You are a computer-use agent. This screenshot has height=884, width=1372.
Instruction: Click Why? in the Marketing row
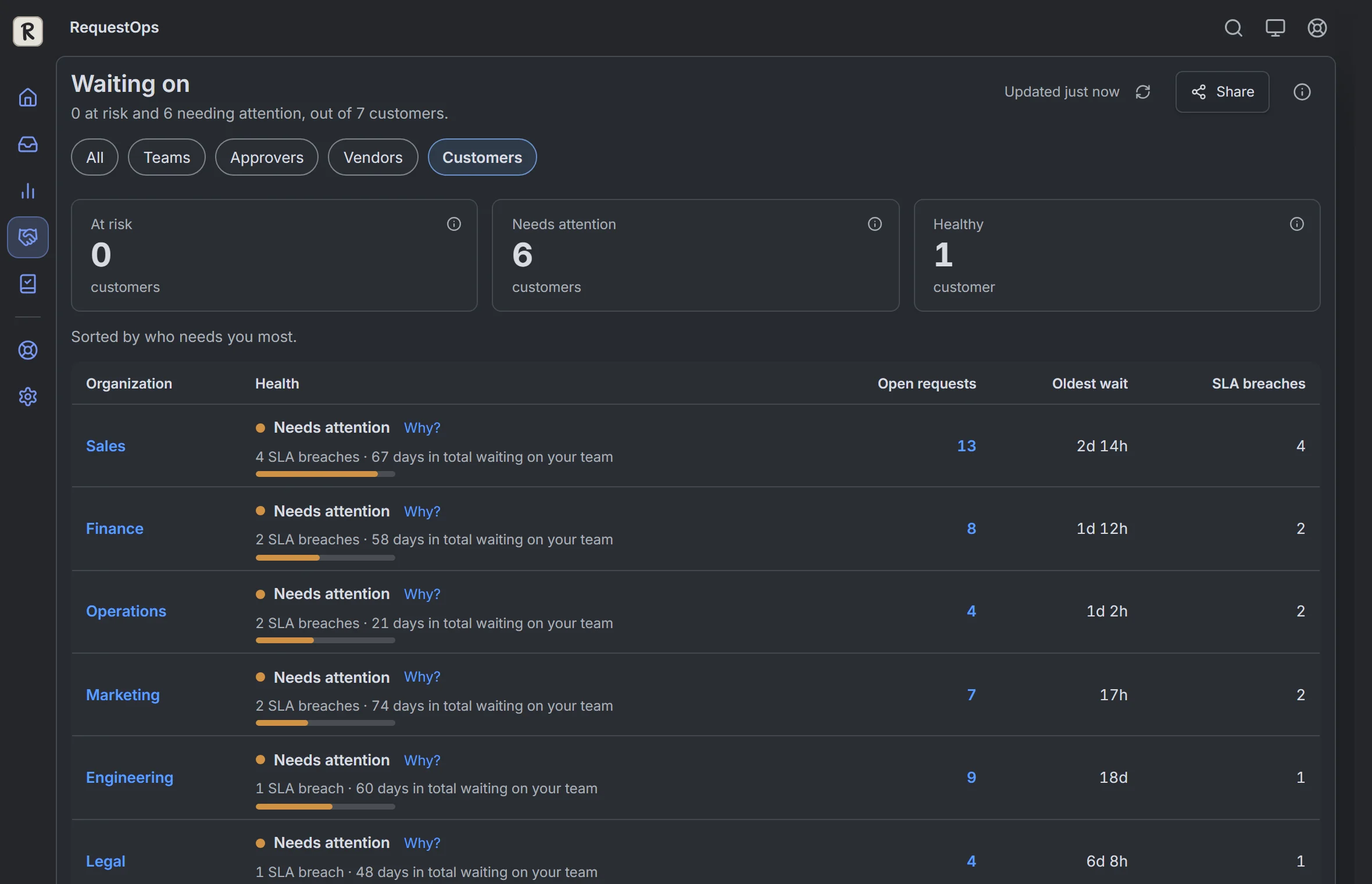[x=422, y=677]
